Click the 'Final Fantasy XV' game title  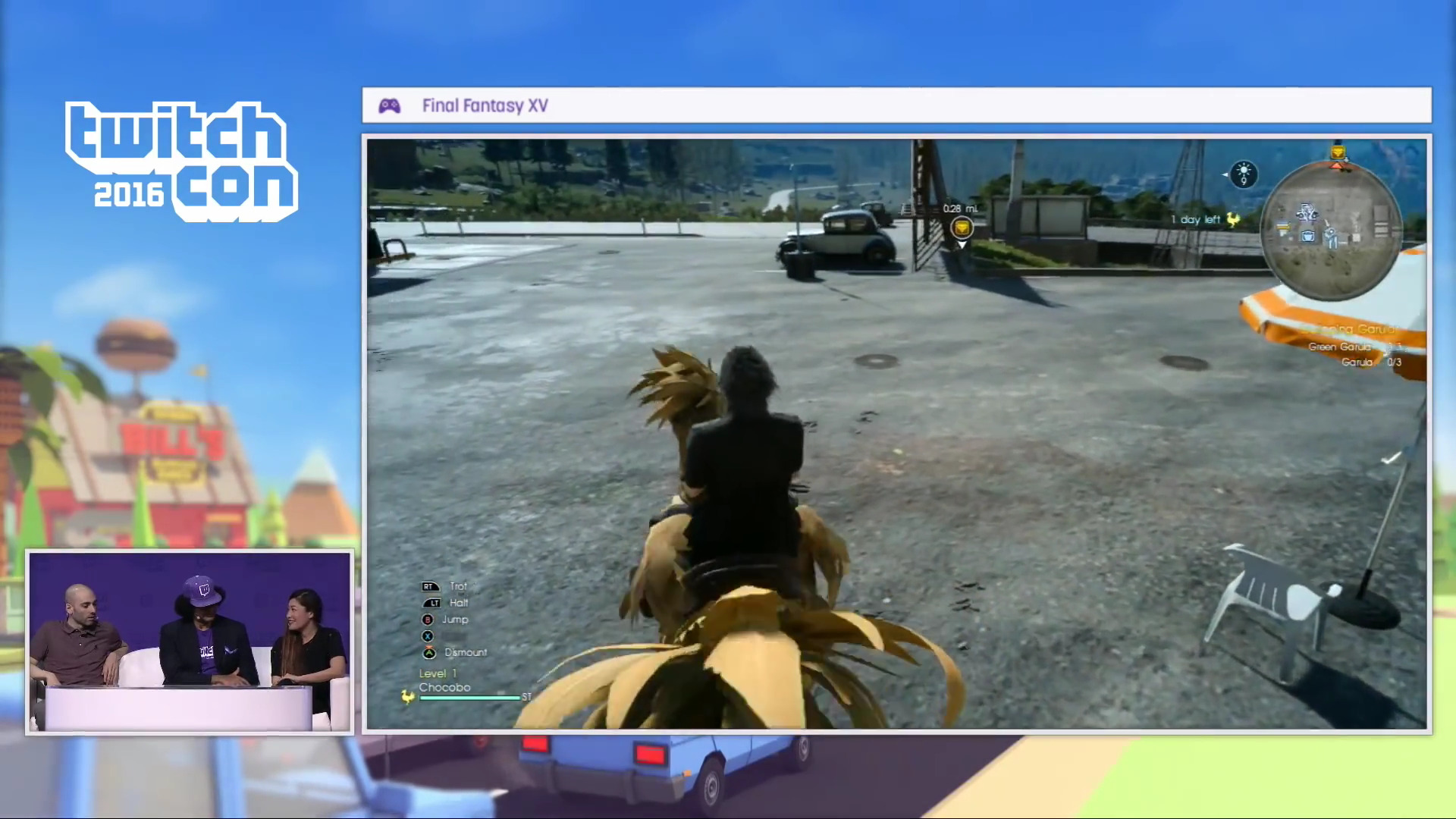485,105
